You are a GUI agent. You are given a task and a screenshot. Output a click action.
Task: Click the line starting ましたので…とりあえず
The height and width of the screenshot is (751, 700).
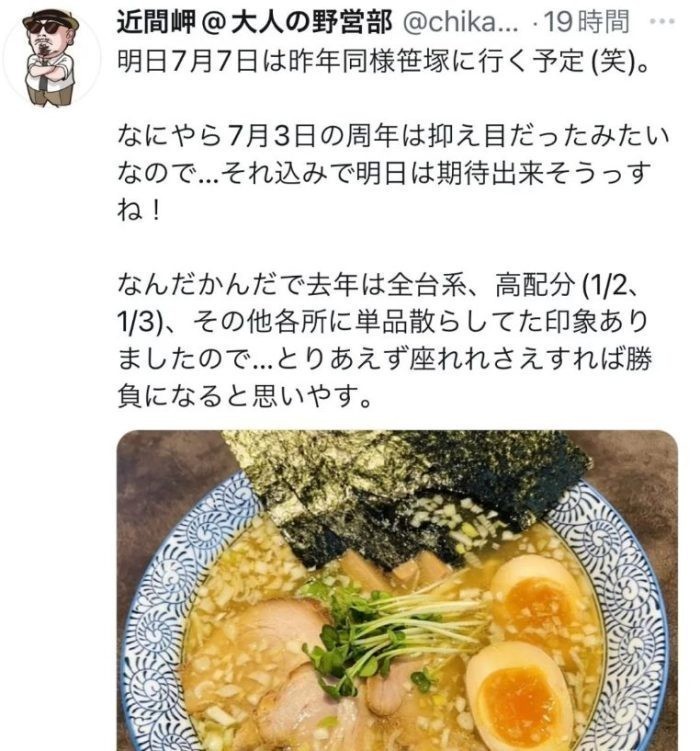[384, 359]
